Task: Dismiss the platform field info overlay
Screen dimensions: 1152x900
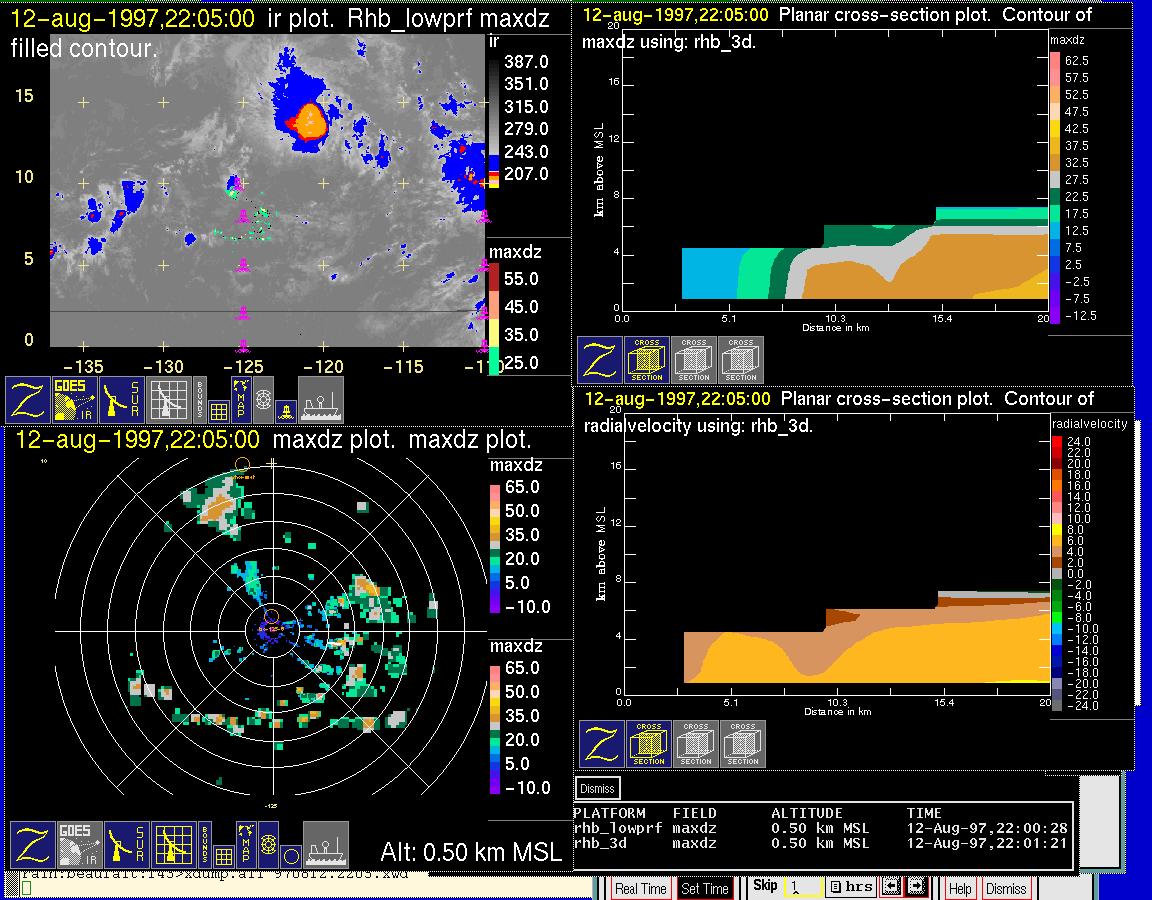Action: coord(597,788)
